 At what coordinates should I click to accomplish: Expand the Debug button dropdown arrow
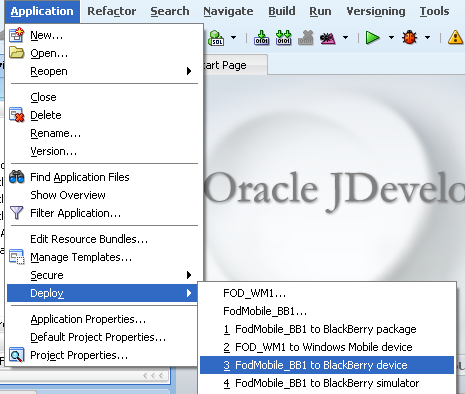click(427, 38)
